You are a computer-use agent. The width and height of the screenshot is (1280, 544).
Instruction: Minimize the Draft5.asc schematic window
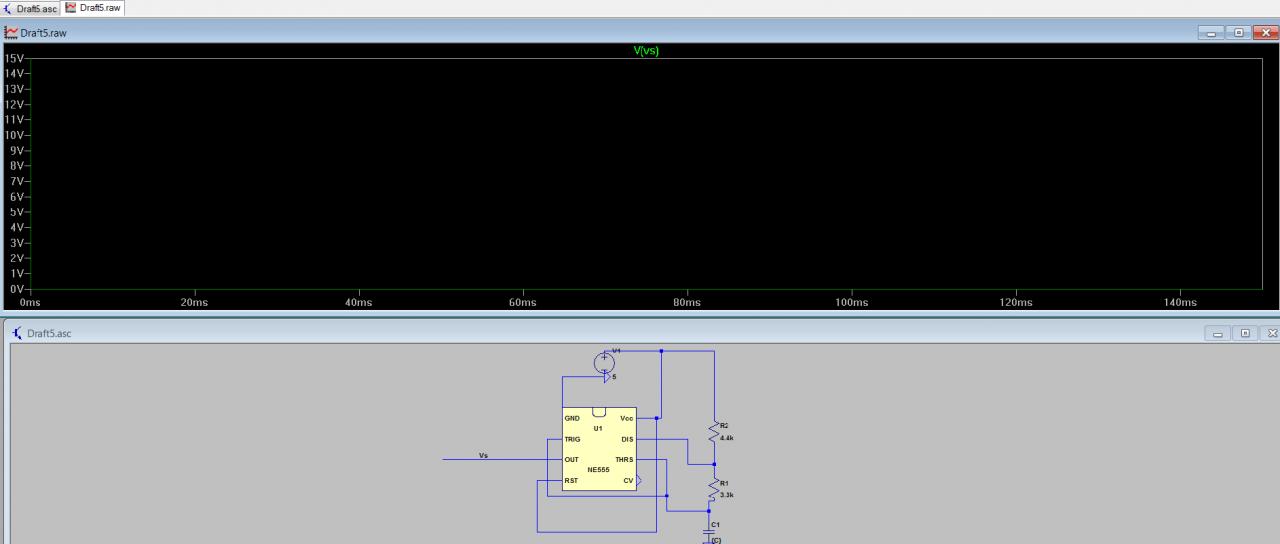[x=1220, y=333]
